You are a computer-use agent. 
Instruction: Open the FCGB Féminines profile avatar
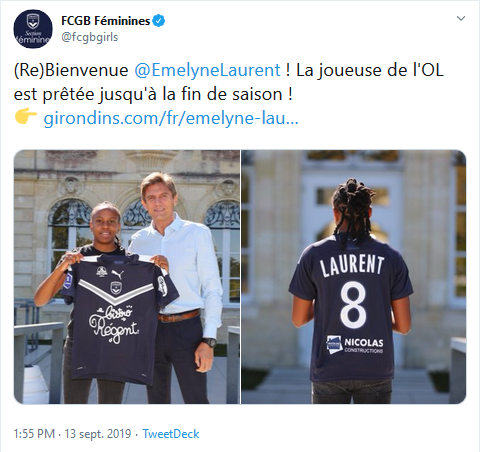pyautogui.click(x=33, y=29)
